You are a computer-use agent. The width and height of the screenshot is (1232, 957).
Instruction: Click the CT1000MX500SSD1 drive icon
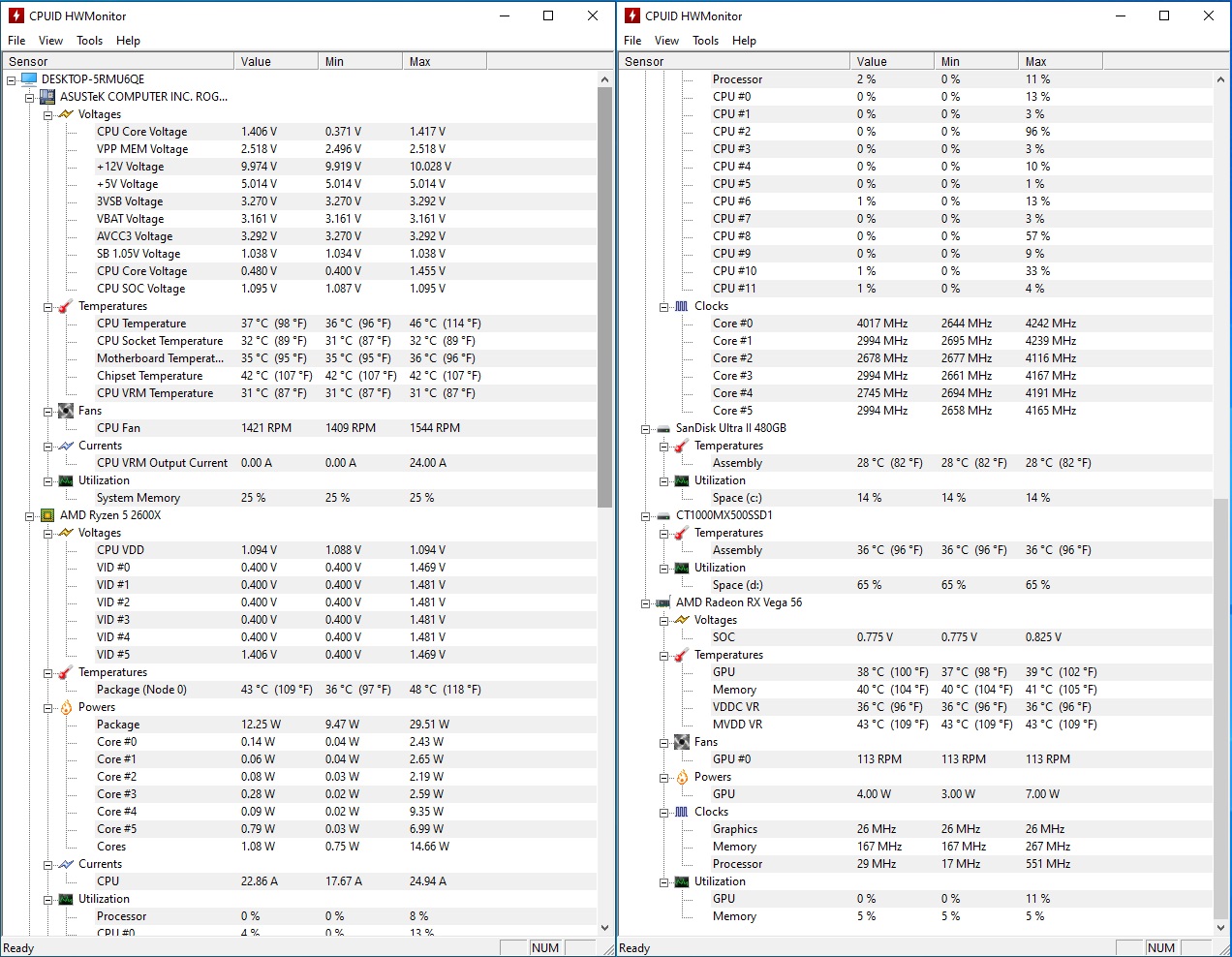pos(663,515)
